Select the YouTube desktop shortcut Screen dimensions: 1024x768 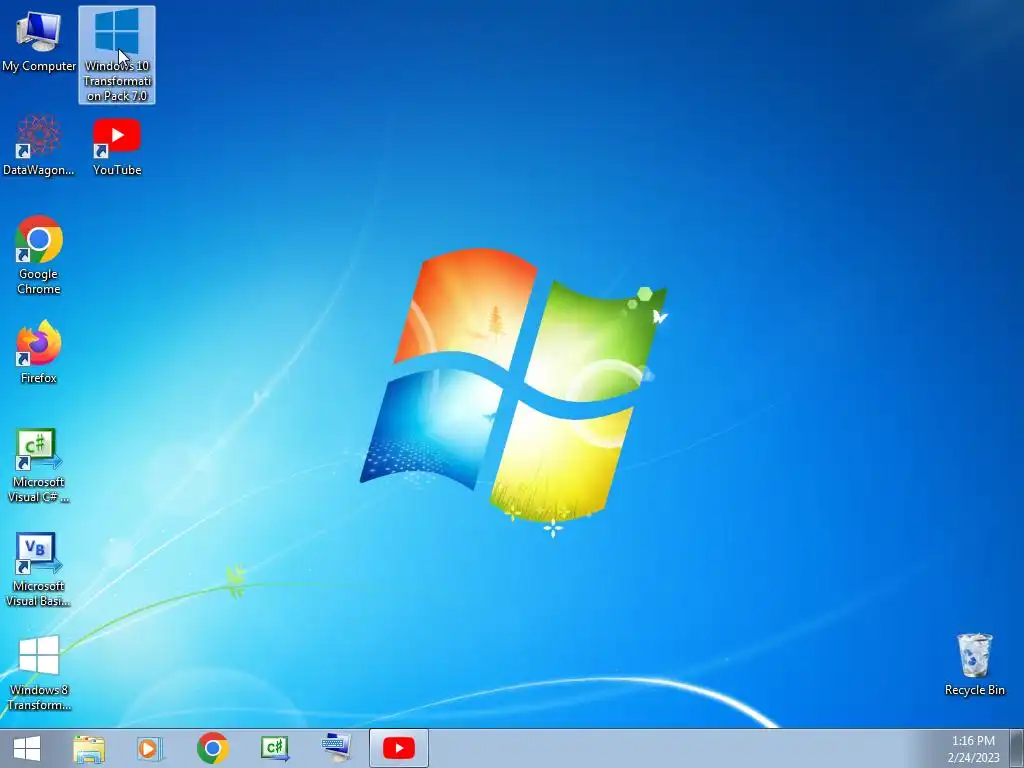coord(117,146)
